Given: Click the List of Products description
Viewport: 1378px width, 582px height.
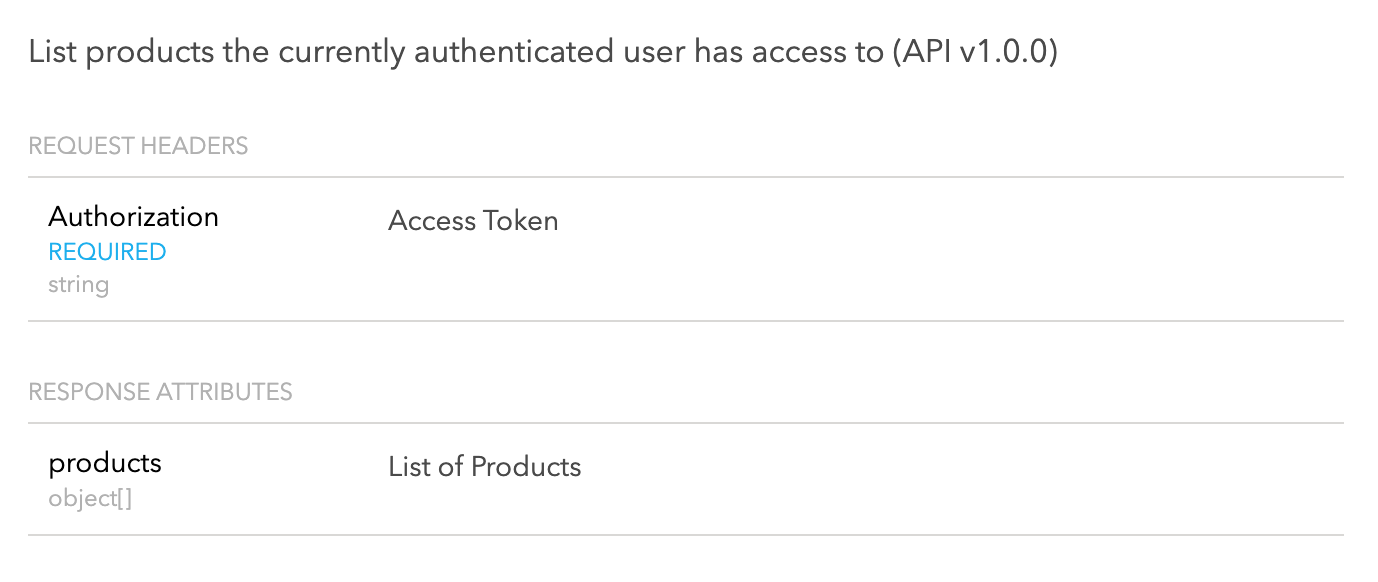Looking at the screenshot, I should (x=484, y=467).
